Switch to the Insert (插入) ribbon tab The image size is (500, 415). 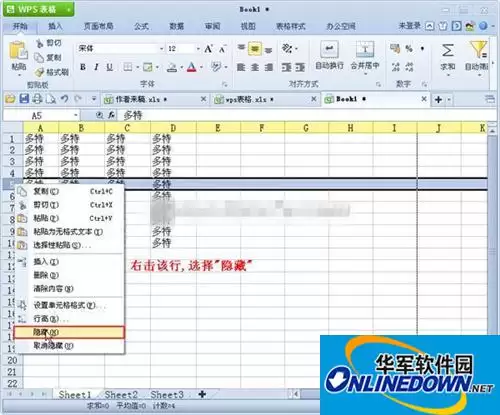pyautogui.click(x=55, y=26)
